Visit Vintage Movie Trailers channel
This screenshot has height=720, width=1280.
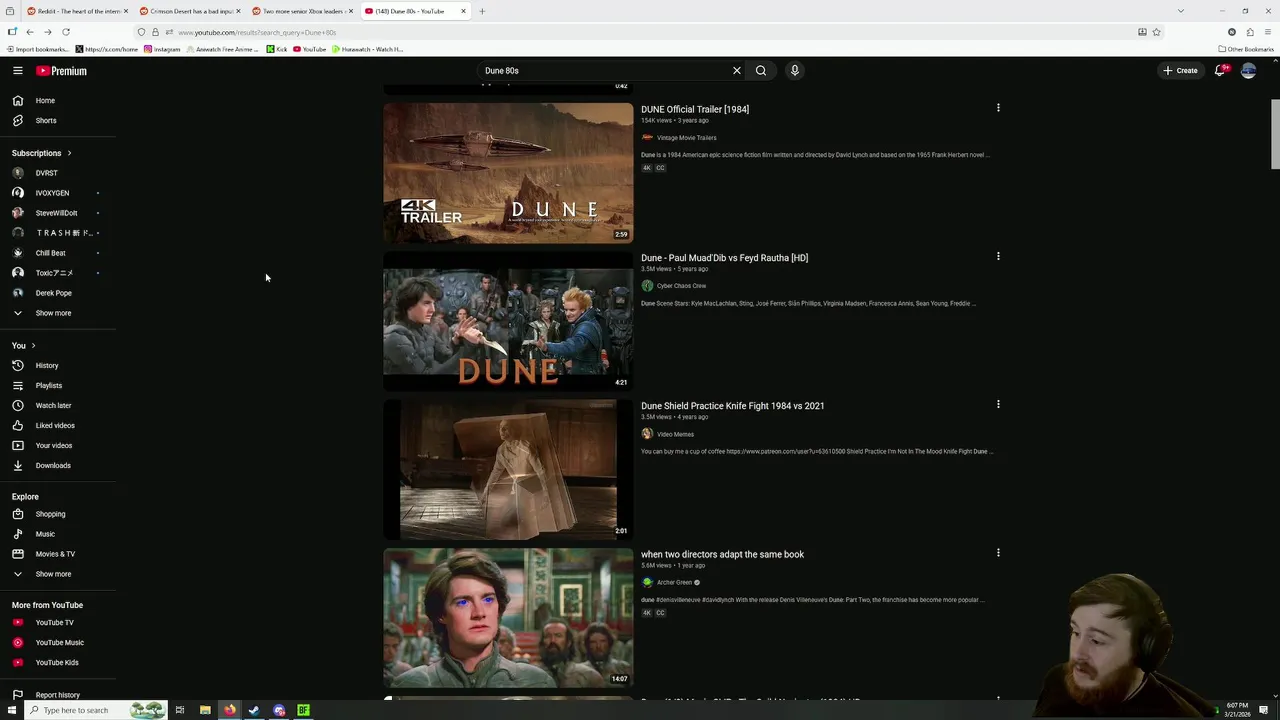click(x=686, y=138)
